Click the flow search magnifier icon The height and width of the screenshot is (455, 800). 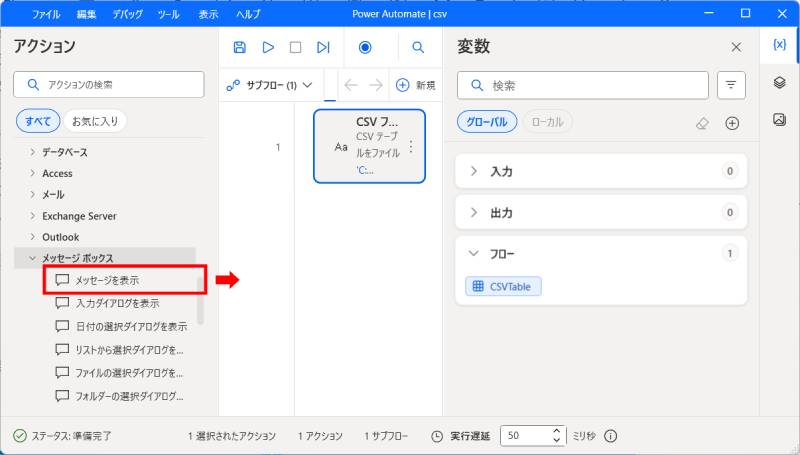click(418, 47)
